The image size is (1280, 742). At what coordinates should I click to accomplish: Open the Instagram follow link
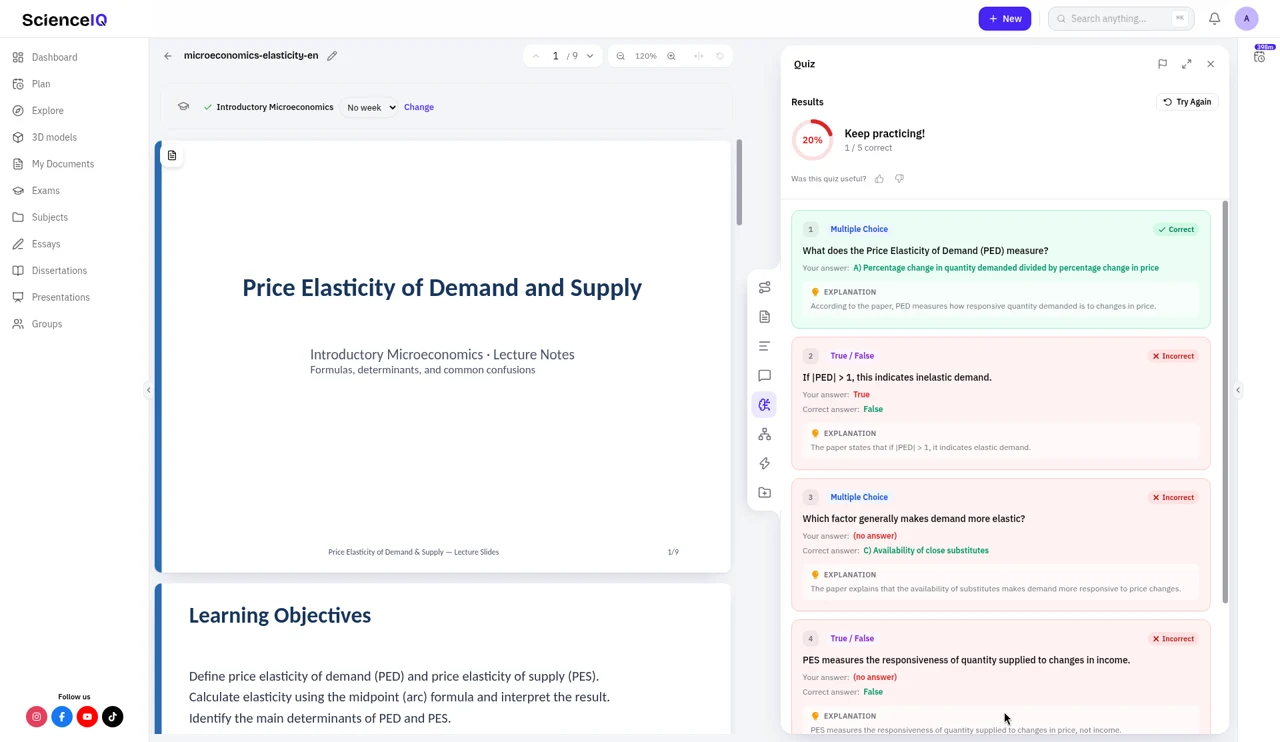pyautogui.click(x=37, y=717)
